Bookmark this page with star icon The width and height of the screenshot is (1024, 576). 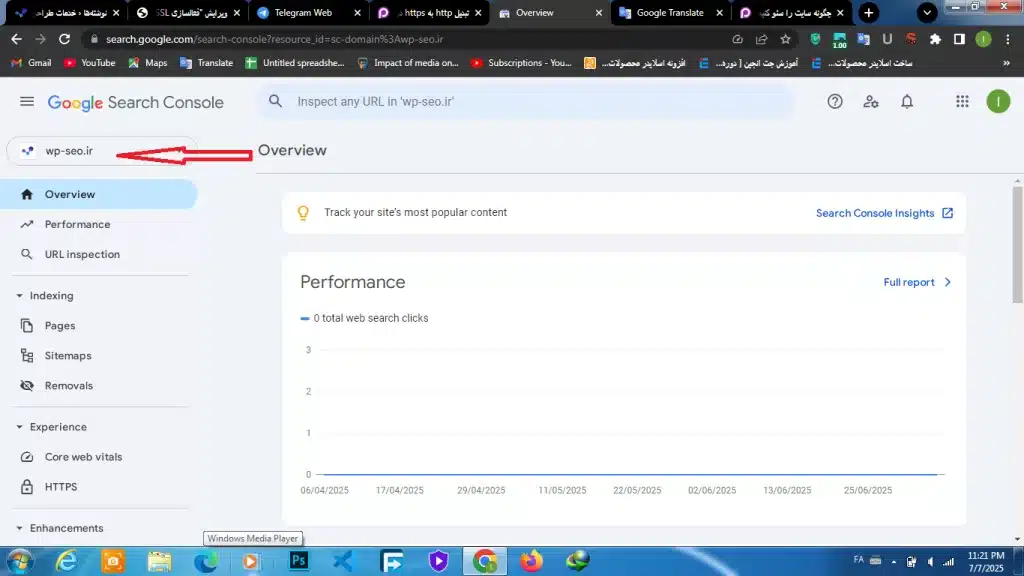(786, 39)
